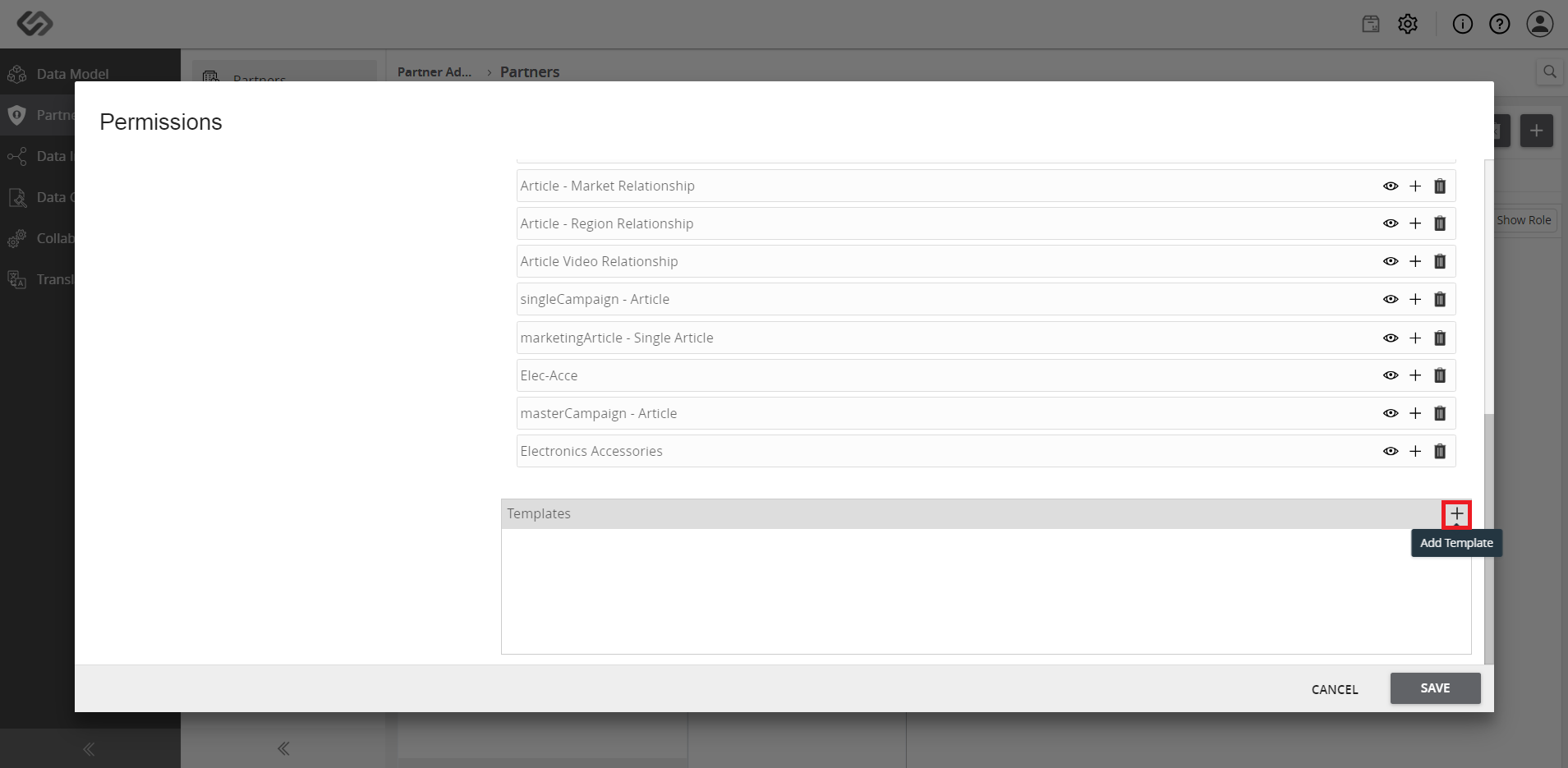Collapse the secondary panel with double chevron
Image resolution: width=1568 pixels, height=768 pixels.
click(x=283, y=748)
